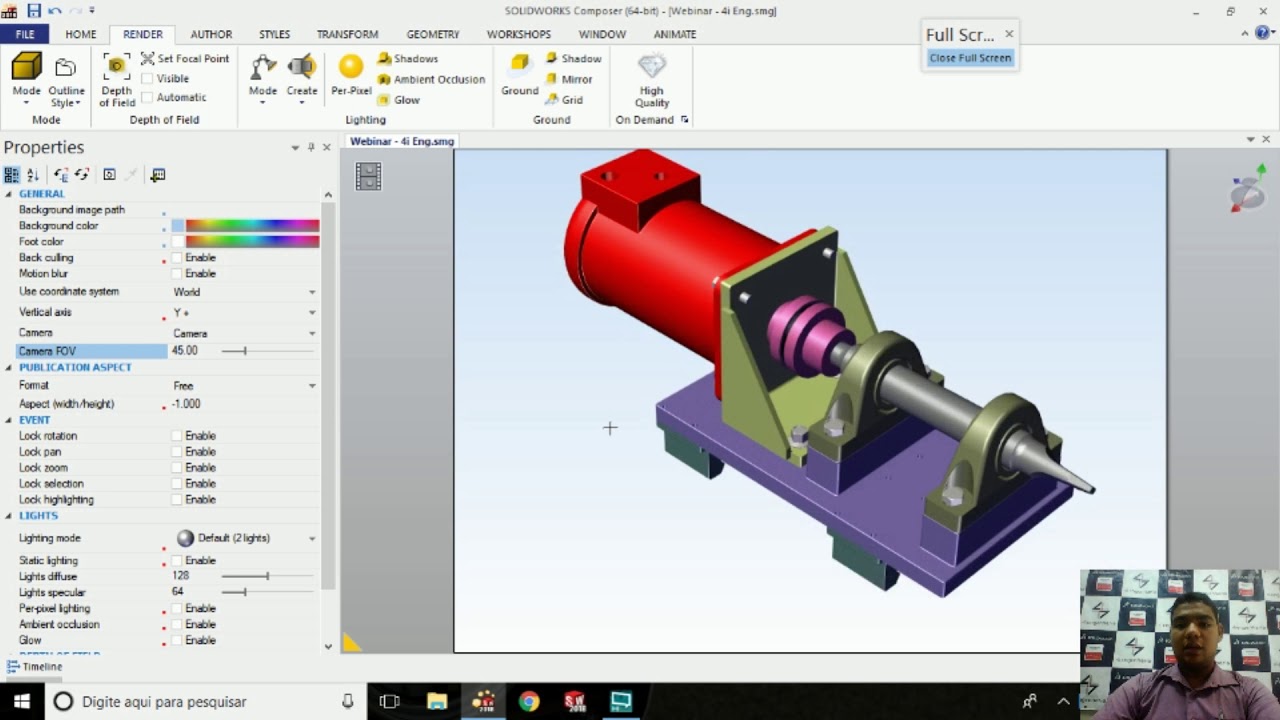Pin the Properties panel
The width and height of the screenshot is (1280, 720).
click(311, 147)
